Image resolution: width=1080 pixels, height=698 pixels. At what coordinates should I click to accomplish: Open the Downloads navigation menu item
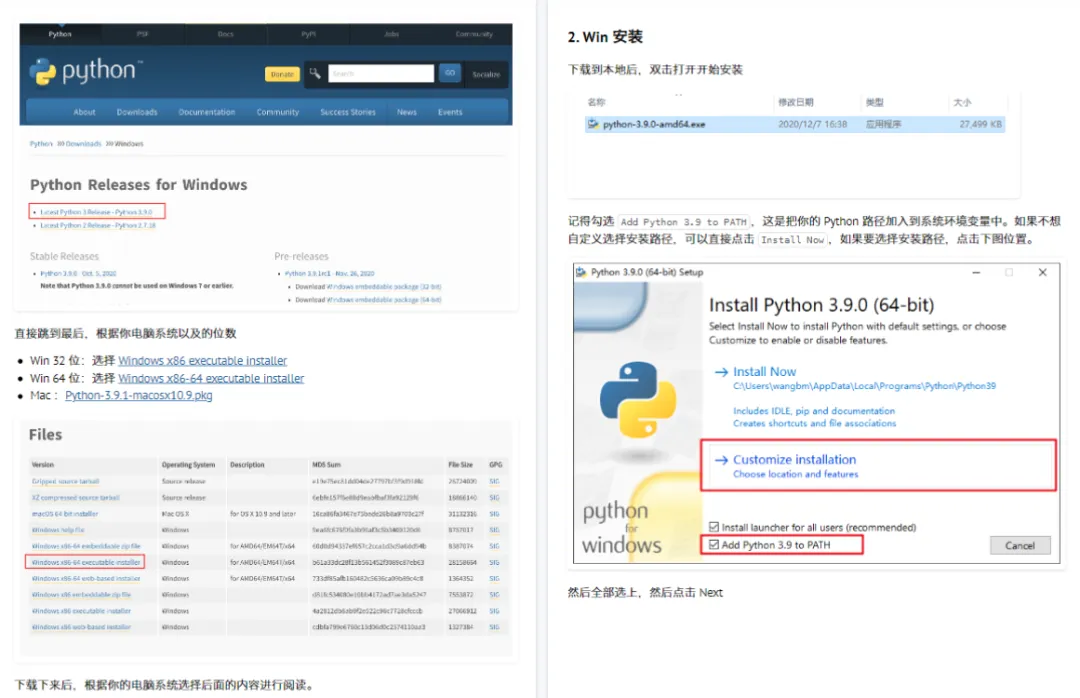pyautogui.click(x=136, y=112)
